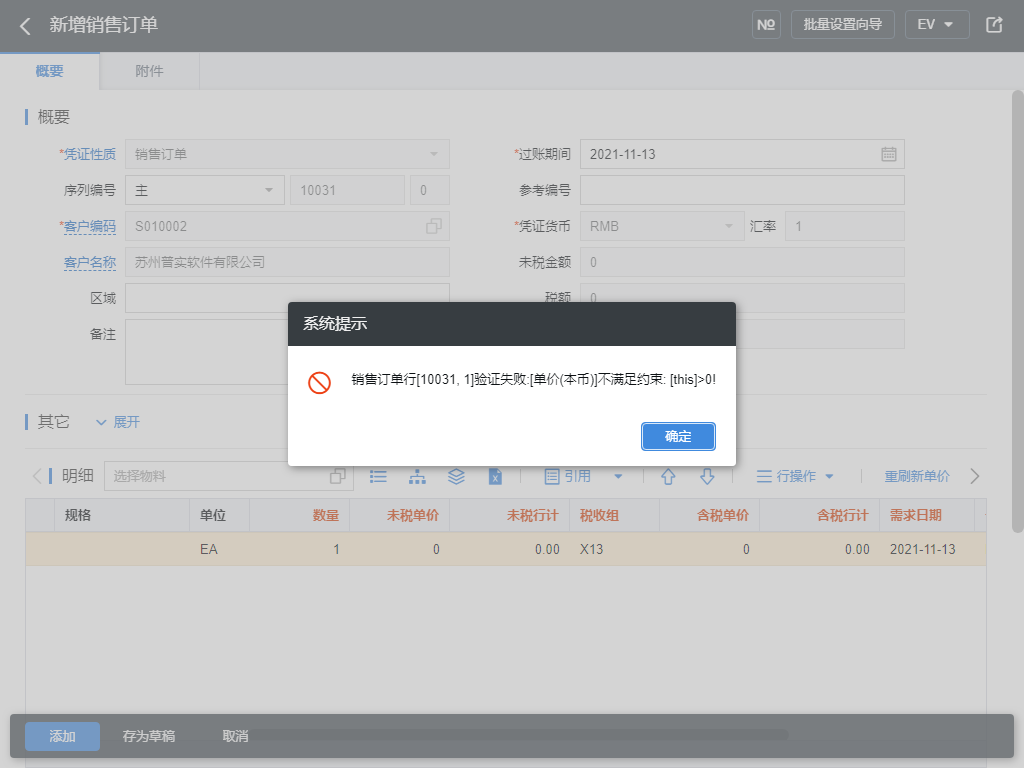Click the No numbering icon in header

pos(766,25)
